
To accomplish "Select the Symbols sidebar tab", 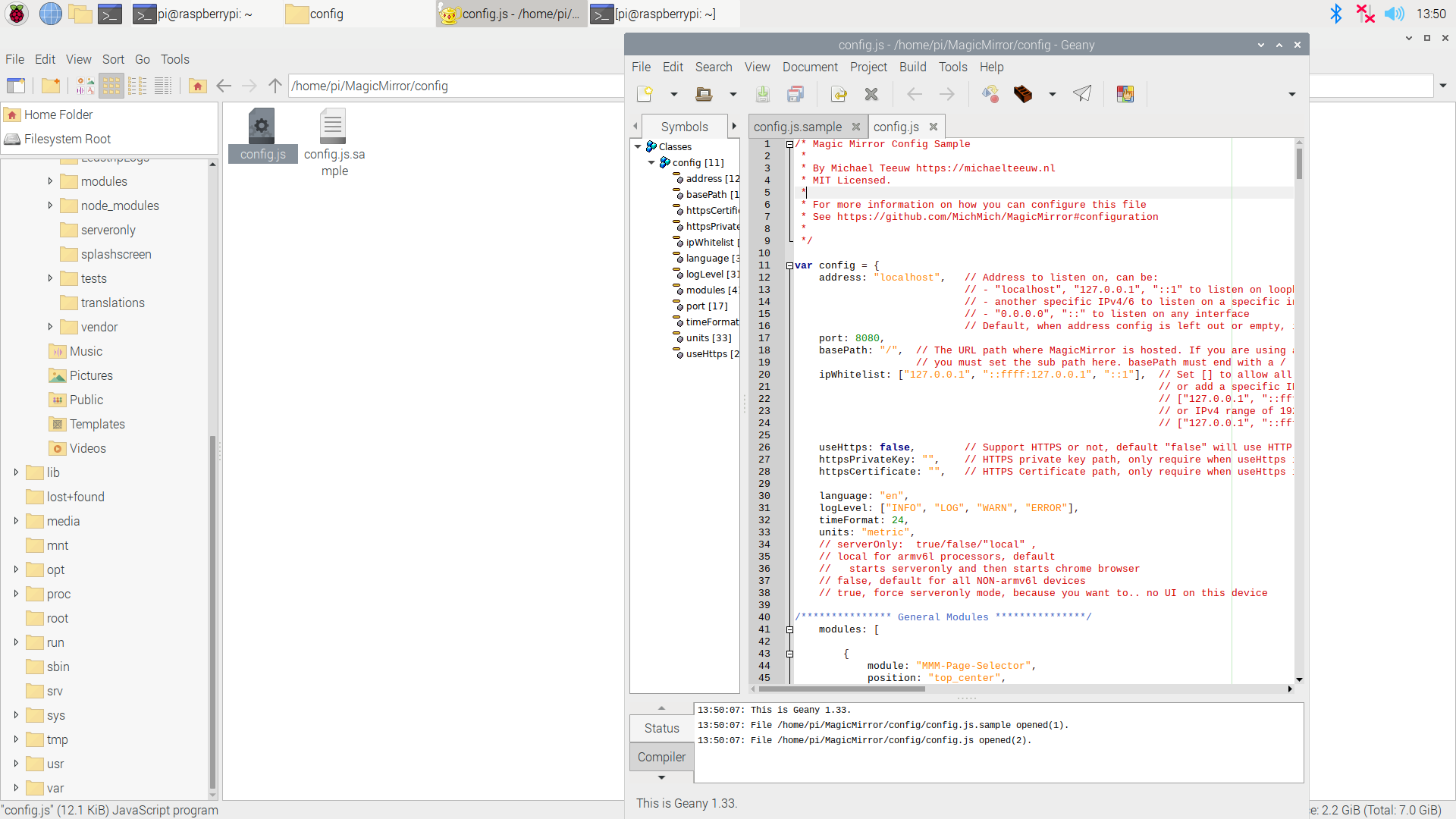I will point(684,127).
